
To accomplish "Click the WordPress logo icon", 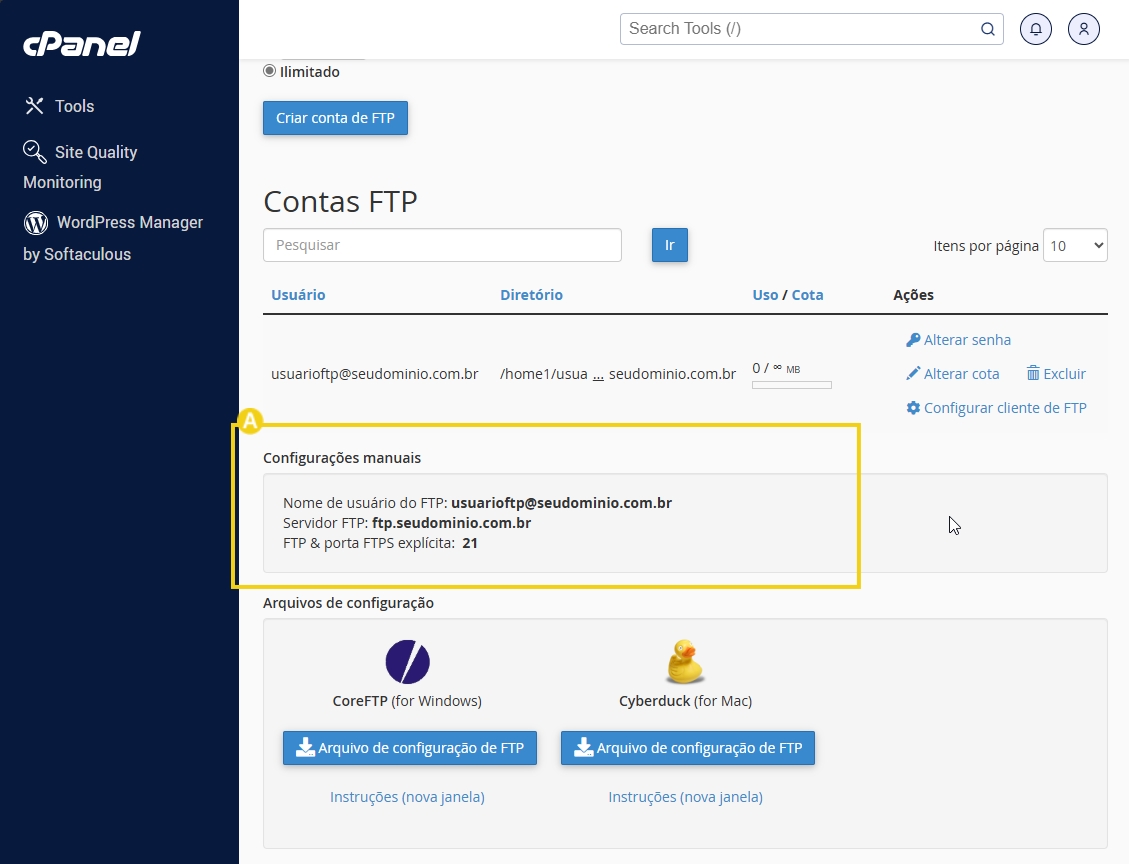I will coord(36,222).
